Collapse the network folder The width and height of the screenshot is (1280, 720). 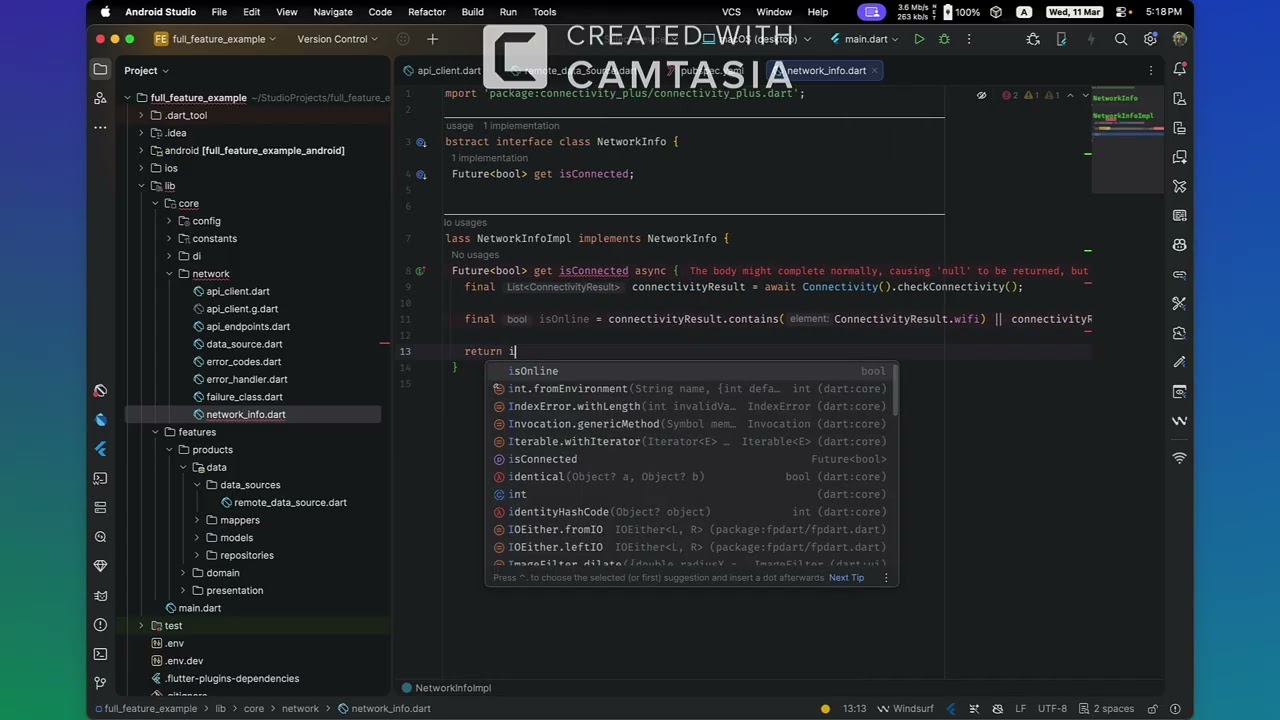point(169,274)
